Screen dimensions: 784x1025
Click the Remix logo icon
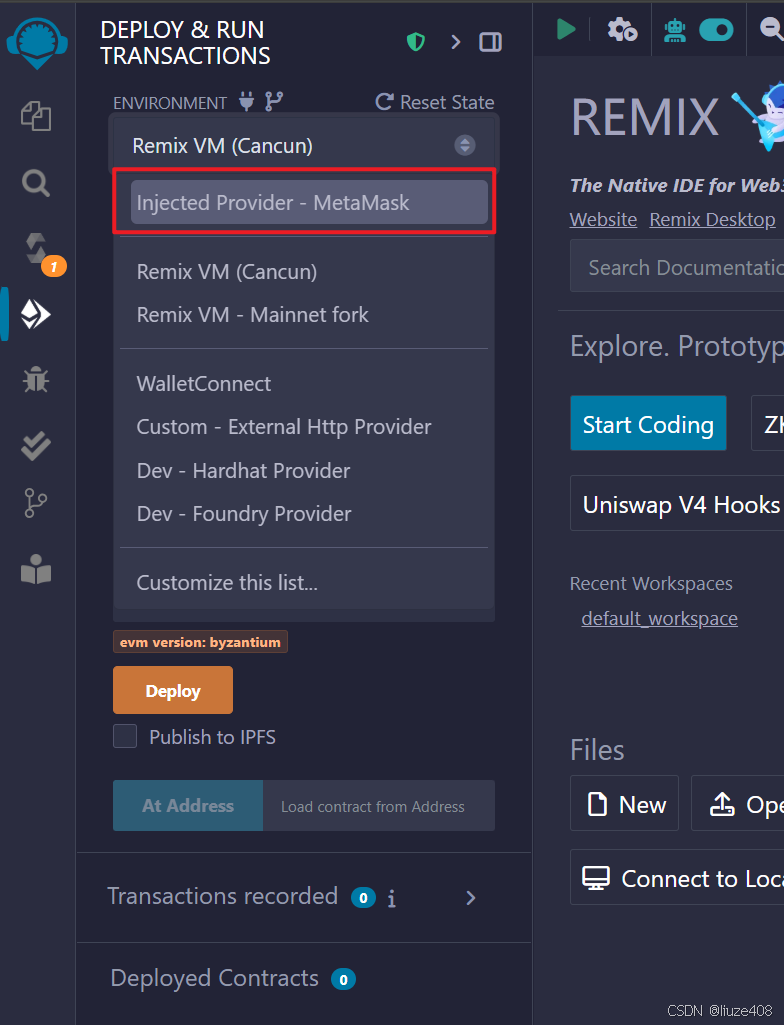[37, 43]
